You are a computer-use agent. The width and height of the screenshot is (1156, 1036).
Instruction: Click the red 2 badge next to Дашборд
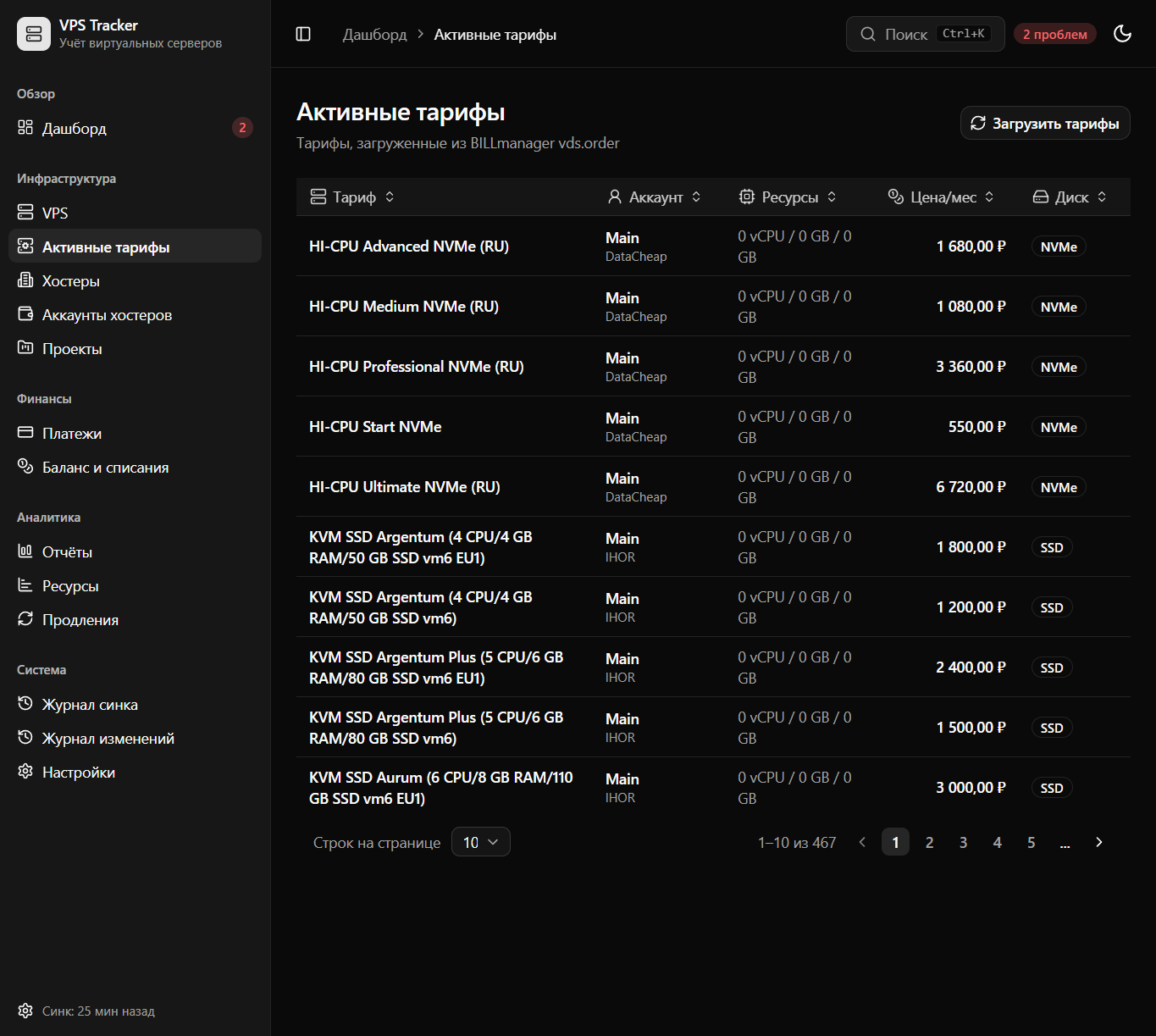tap(242, 128)
